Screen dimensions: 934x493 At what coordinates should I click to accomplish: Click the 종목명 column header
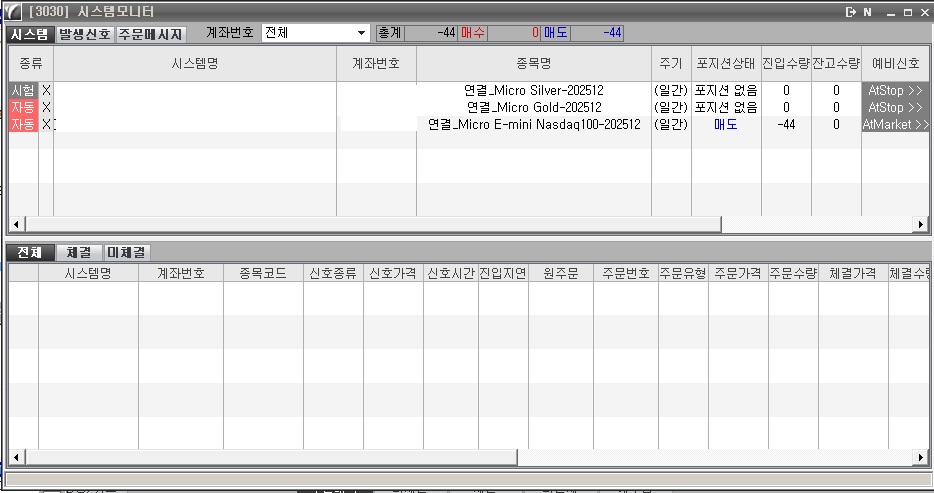tap(533, 63)
